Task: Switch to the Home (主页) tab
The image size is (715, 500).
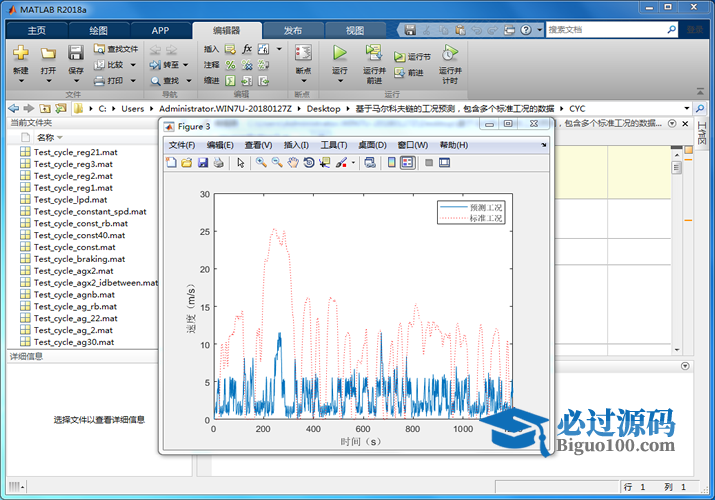Action: pyautogui.click(x=36, y=31)
